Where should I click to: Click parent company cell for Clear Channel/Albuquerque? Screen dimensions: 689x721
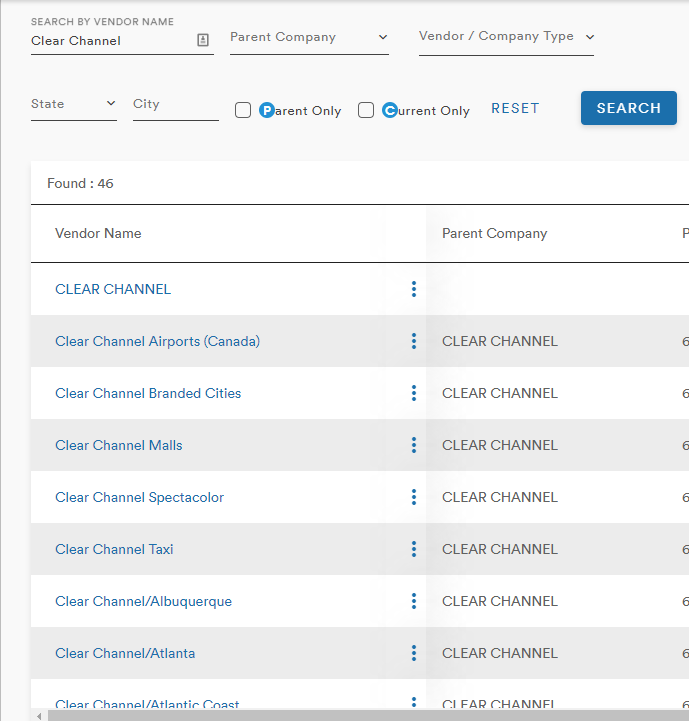(500, 601)
